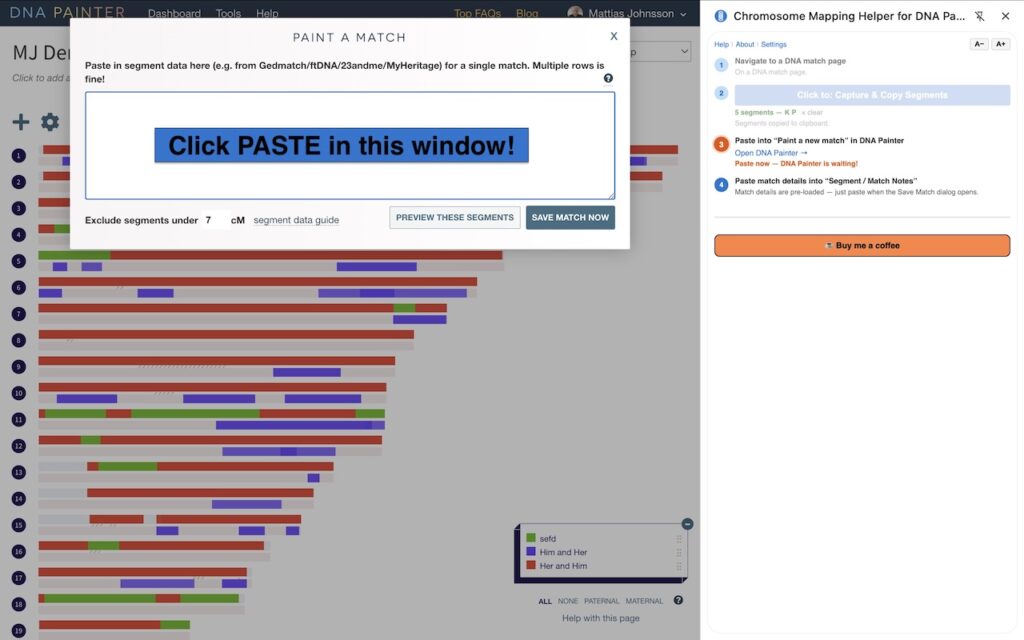1024x640 pixels.
Task: Open the Mattias Johnsson account dropdown
Action: (x=627, y=14)
